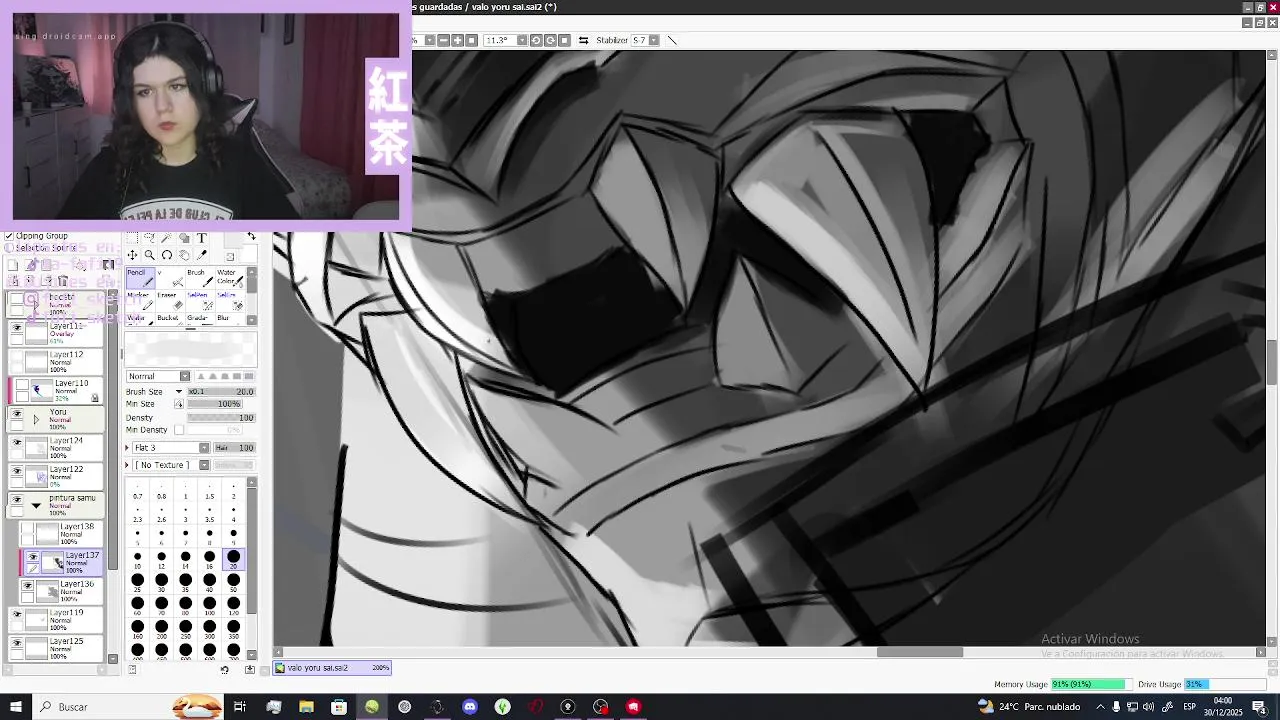The image size is (1280, 720).
Task: Choose the size 50 brush preset
Action: click(234, 583)
